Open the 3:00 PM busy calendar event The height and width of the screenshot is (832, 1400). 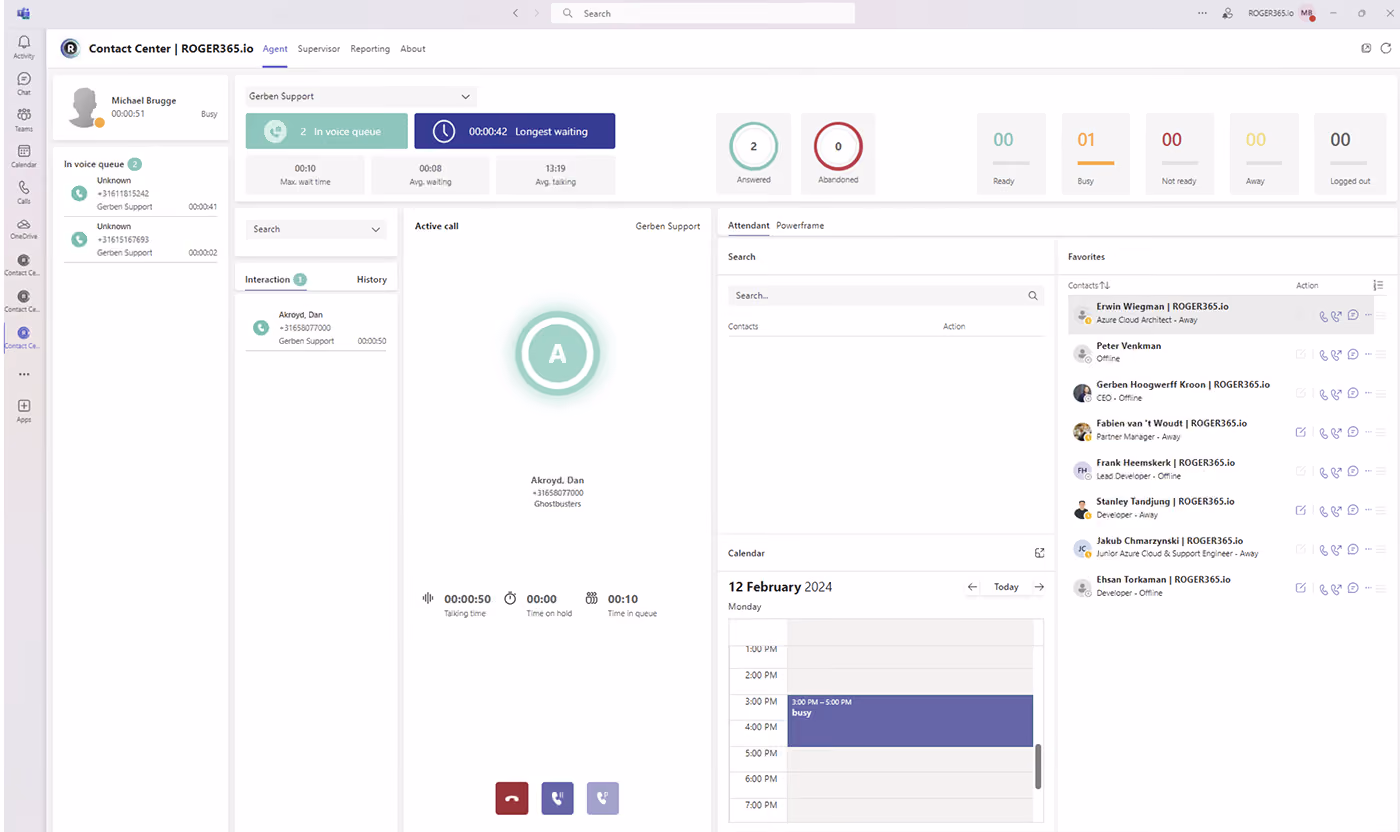click(x=910, y=721)
